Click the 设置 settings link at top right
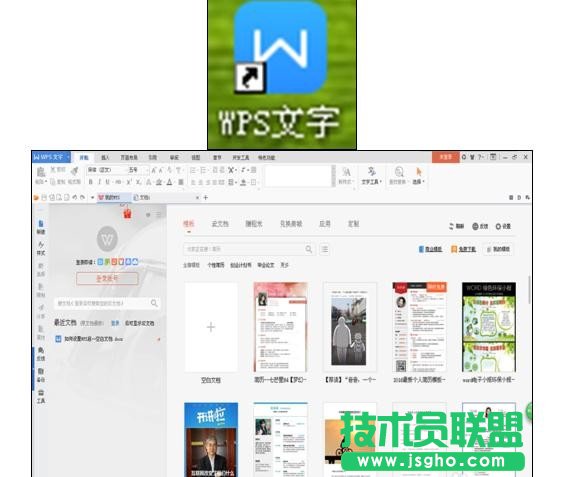Viewport: 568px width, 477px height. (503, 226)
